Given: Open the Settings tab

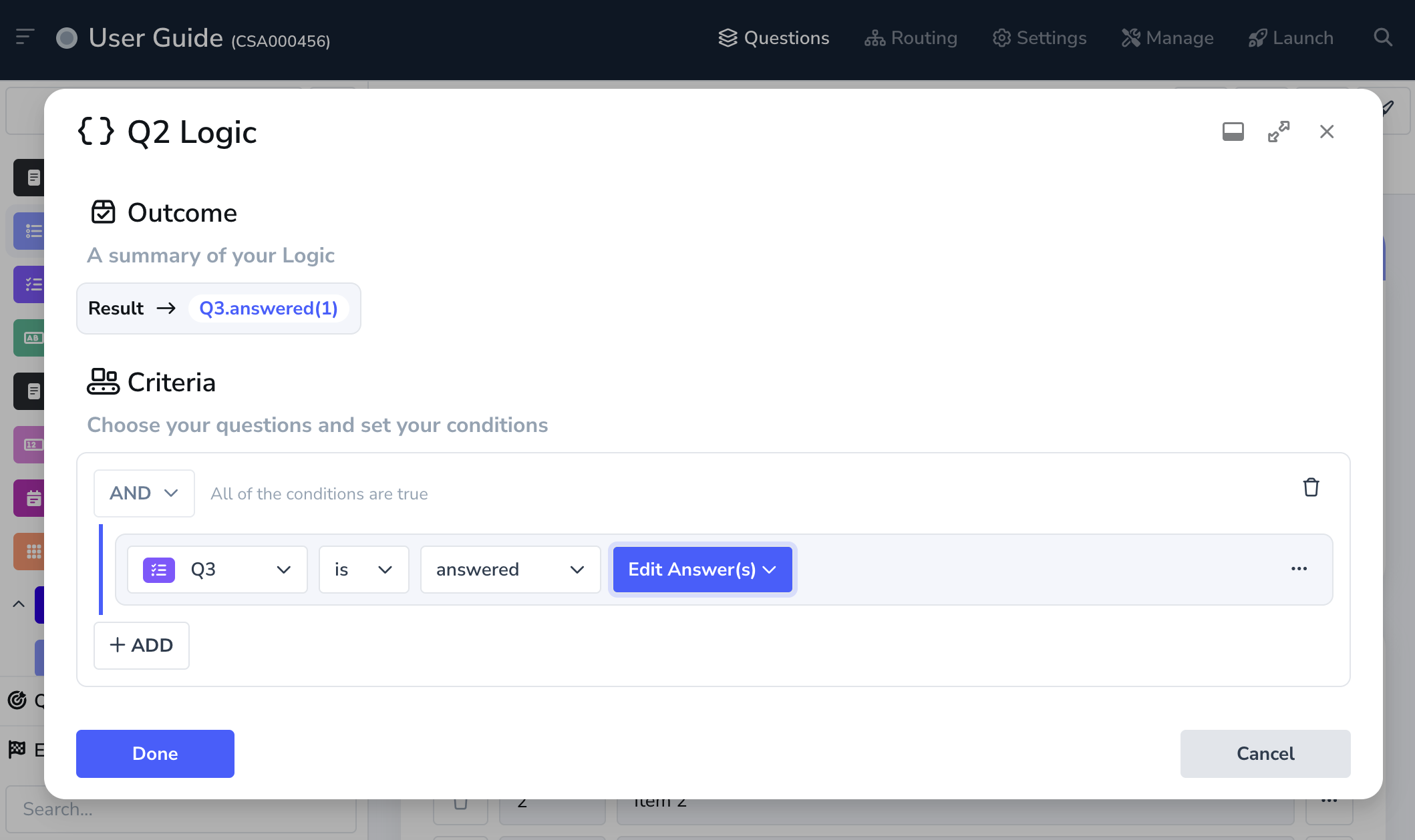Looking at the screenshot, I should tap(1040, 38).
